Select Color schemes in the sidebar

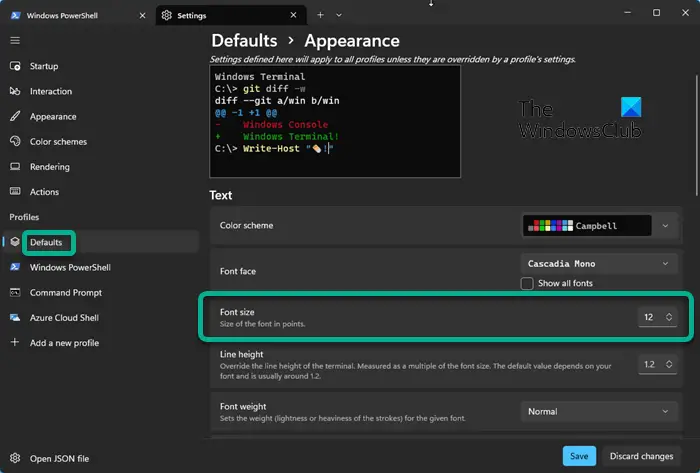click(58, 141)
